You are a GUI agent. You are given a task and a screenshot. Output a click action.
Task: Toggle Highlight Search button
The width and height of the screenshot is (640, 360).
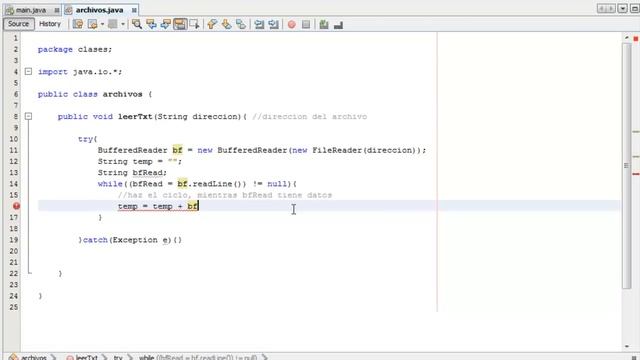[180, 24]
